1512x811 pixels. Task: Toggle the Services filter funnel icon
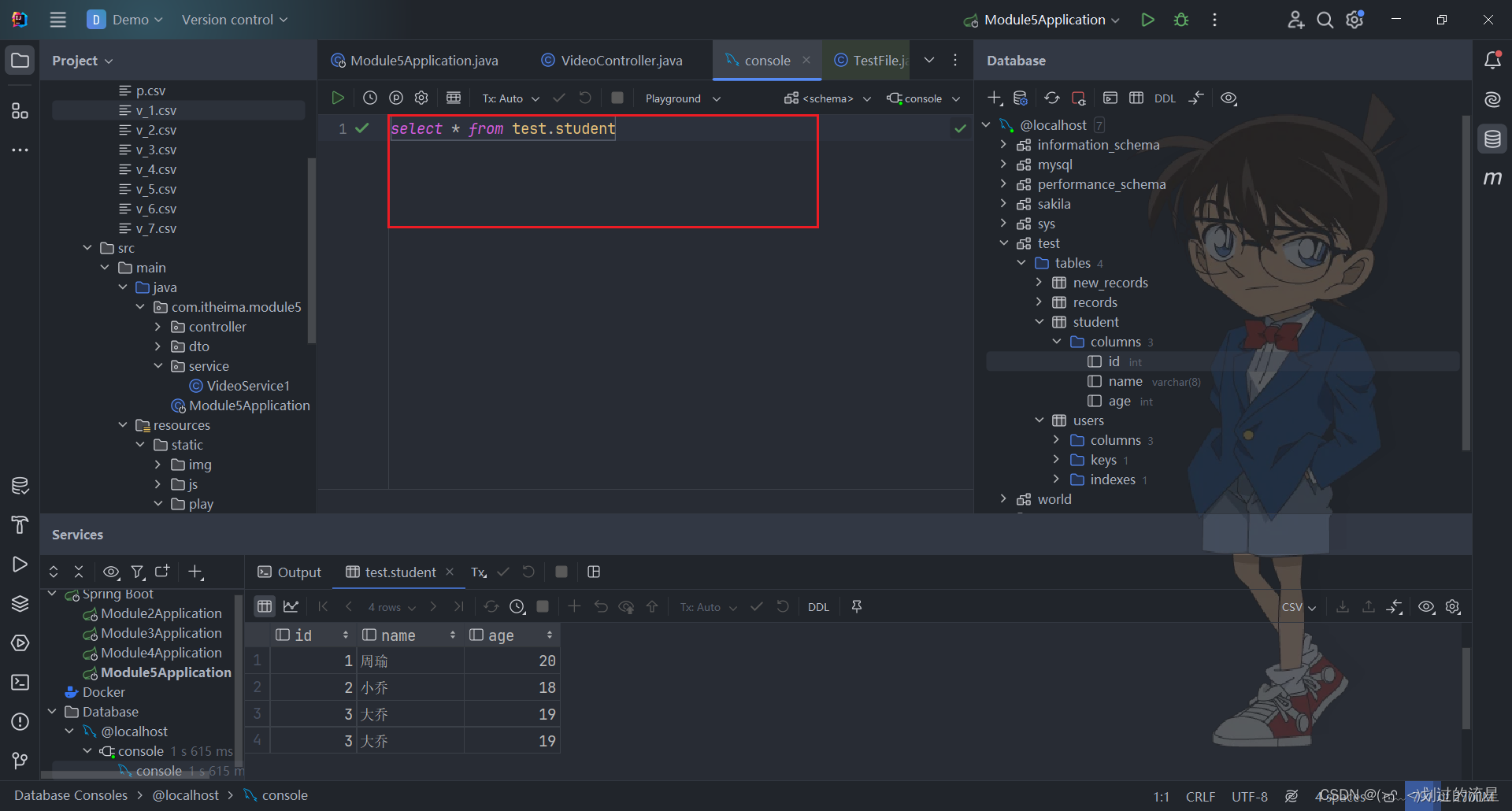(138, 572)
